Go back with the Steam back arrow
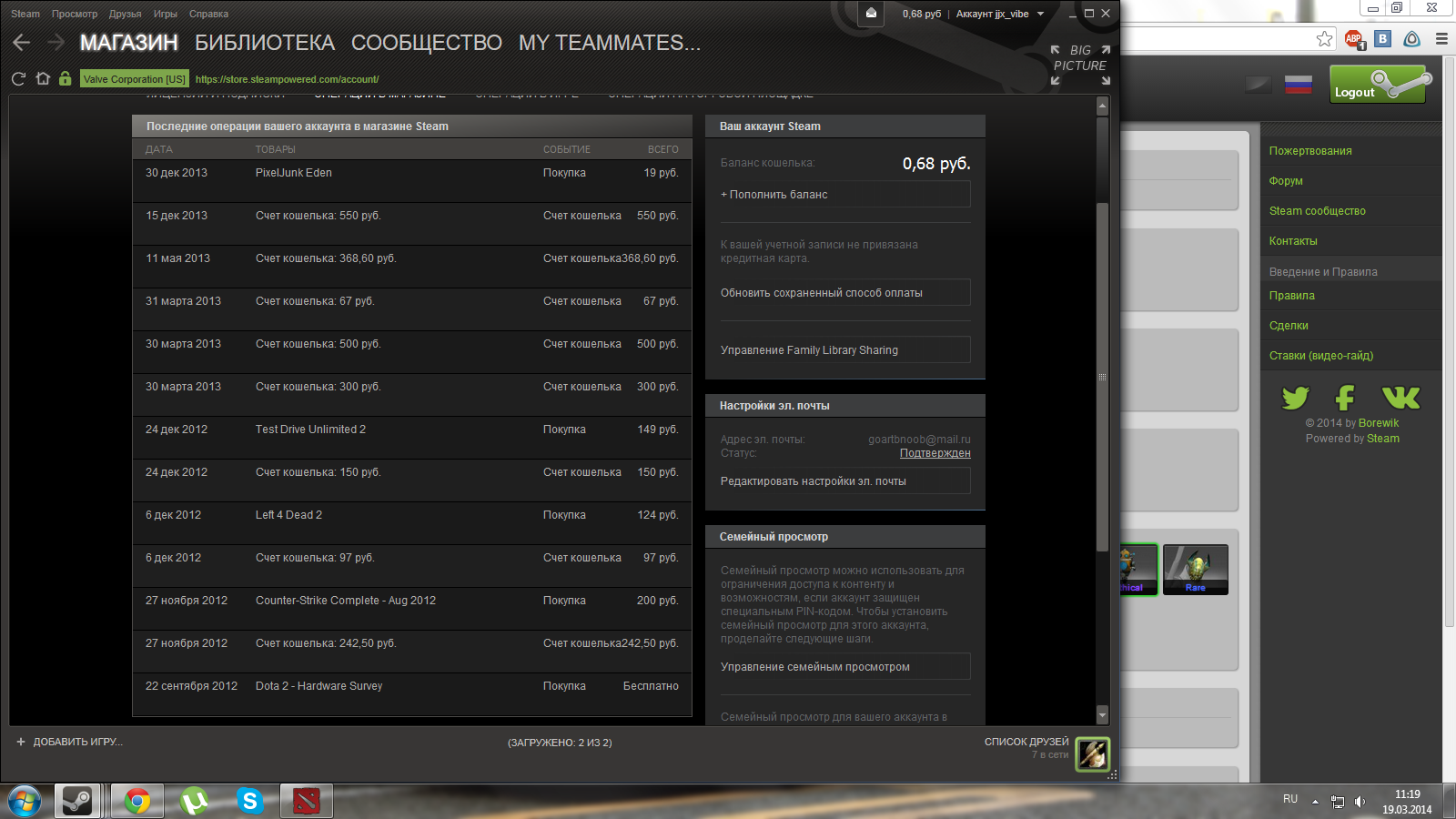This screenshot has height=819, width=1456. coord(22,43)
